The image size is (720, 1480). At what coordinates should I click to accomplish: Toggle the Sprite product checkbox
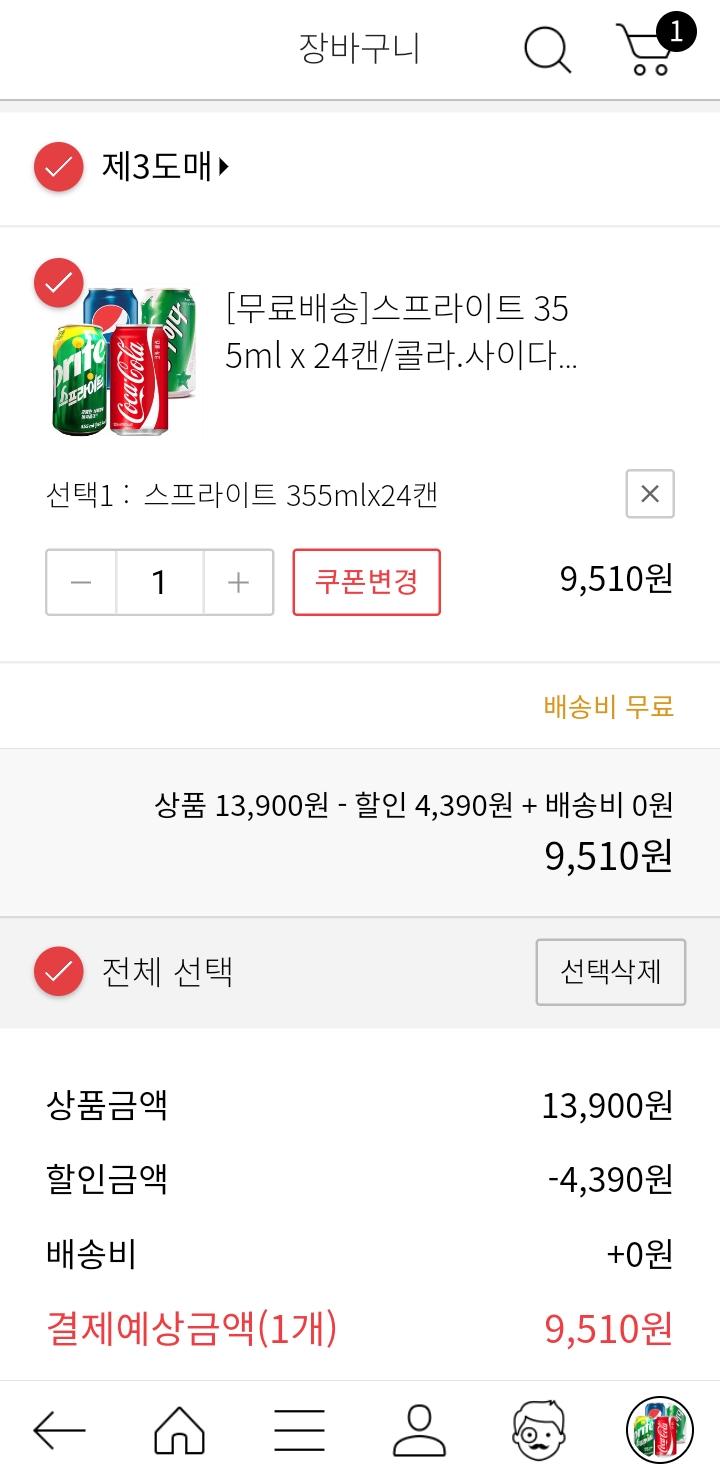coord(59,283)
